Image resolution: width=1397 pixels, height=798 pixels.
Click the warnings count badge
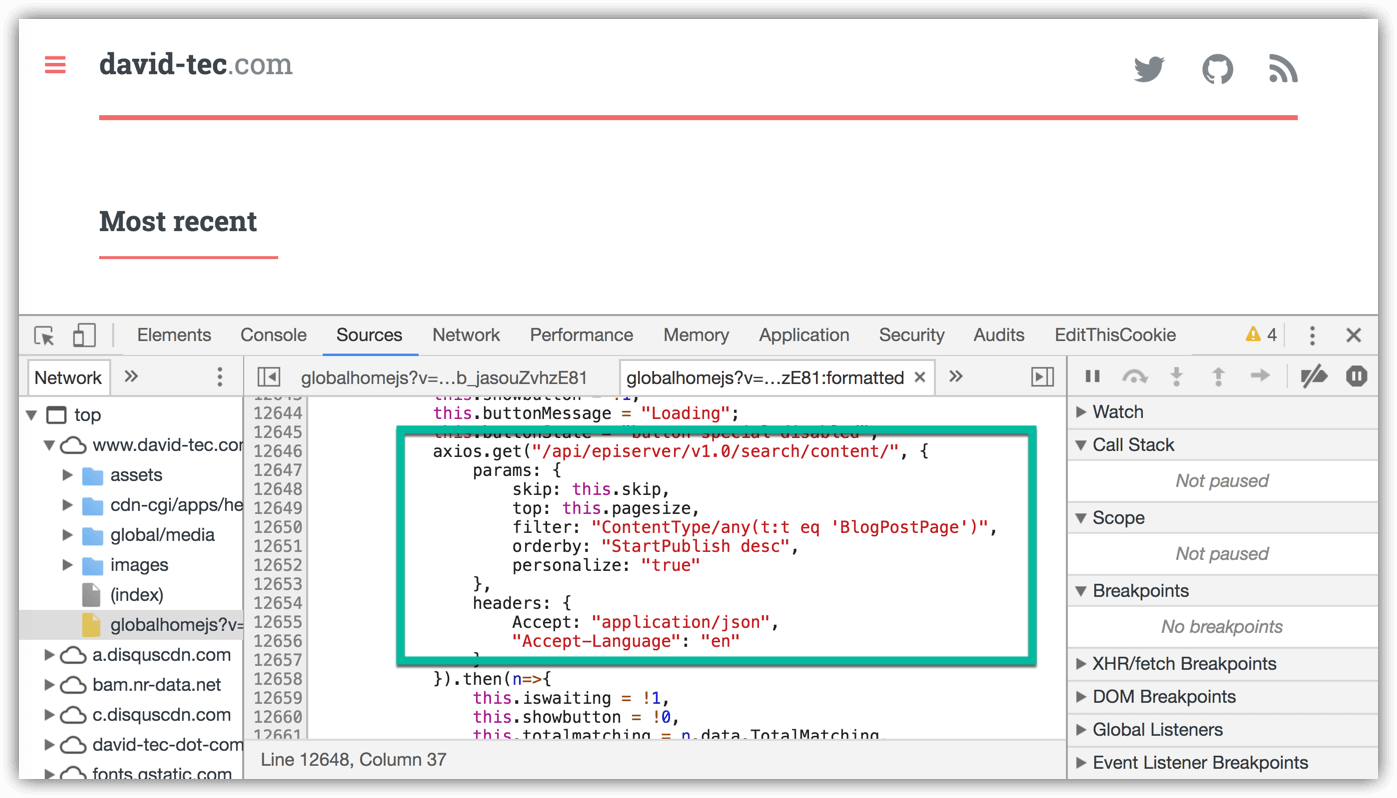[1261, 336]
